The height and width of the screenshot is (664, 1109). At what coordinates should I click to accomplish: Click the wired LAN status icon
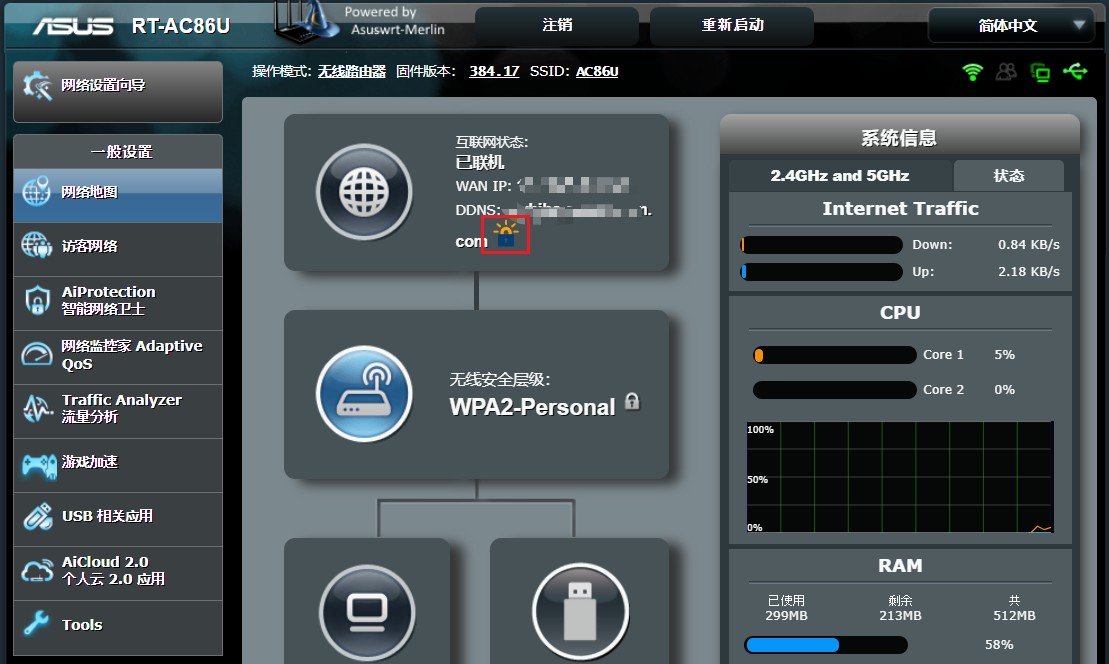click(x=1040, y=72)
